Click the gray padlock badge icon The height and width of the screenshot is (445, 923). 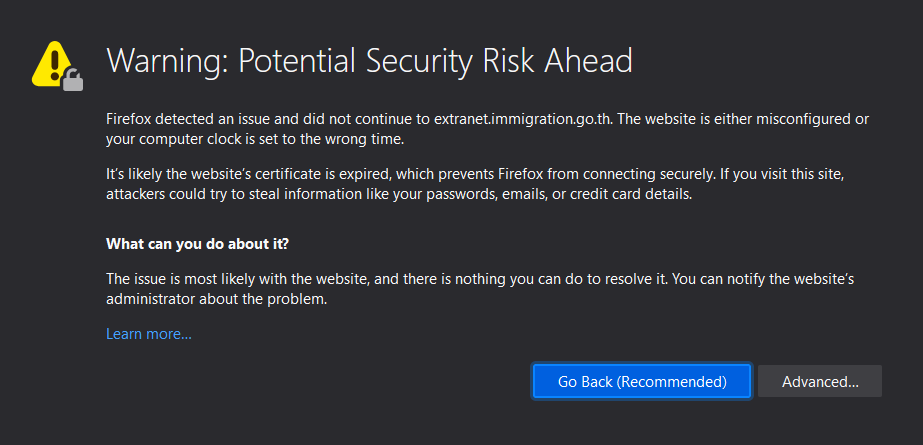click(73, 80)
